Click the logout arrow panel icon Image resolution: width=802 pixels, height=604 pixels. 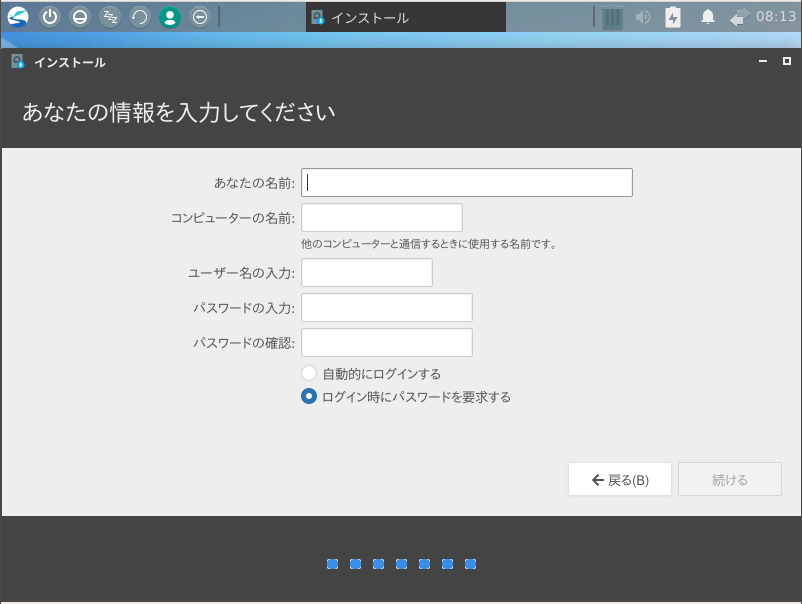(x=200, y=17)
